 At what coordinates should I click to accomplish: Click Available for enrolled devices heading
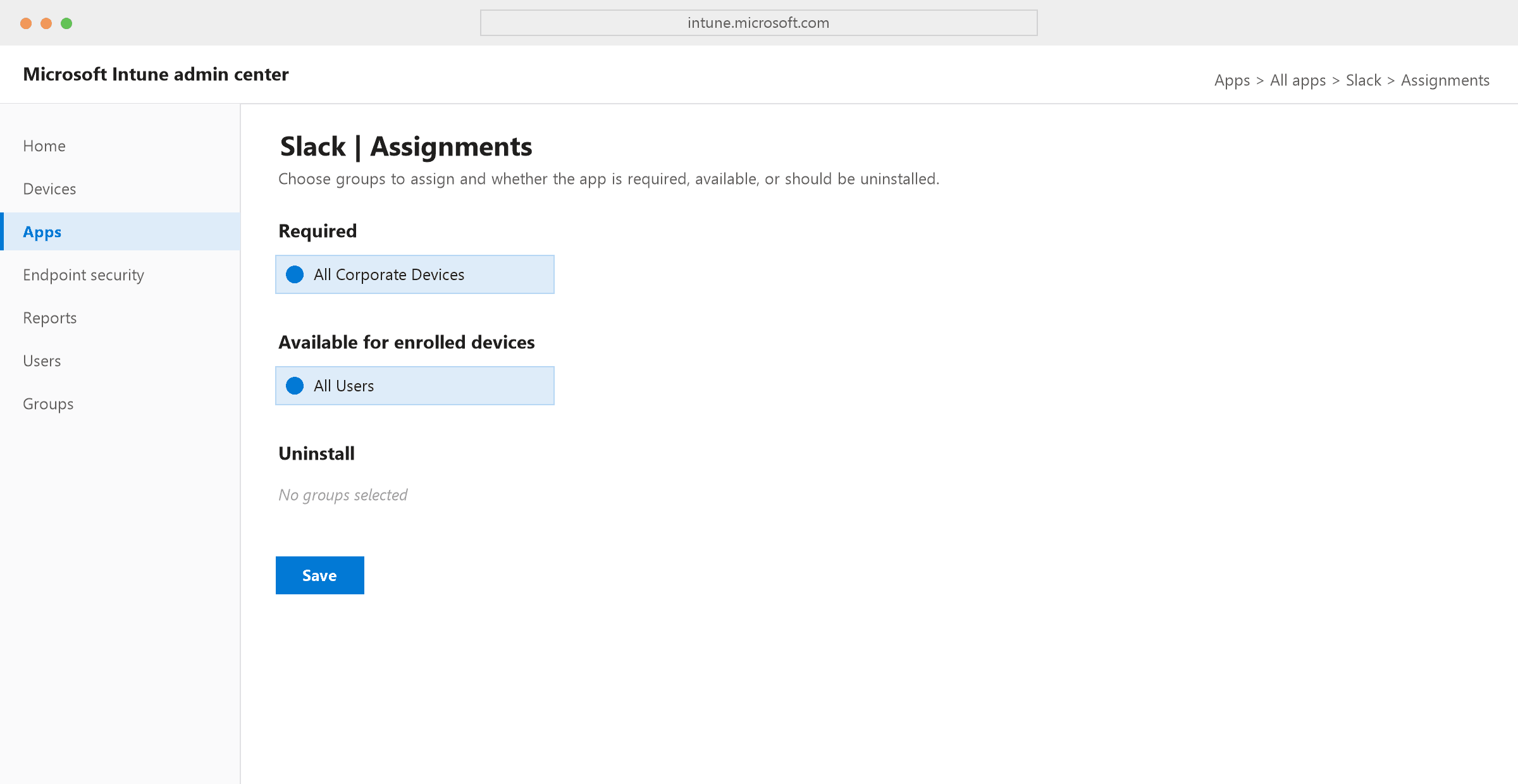407,342
